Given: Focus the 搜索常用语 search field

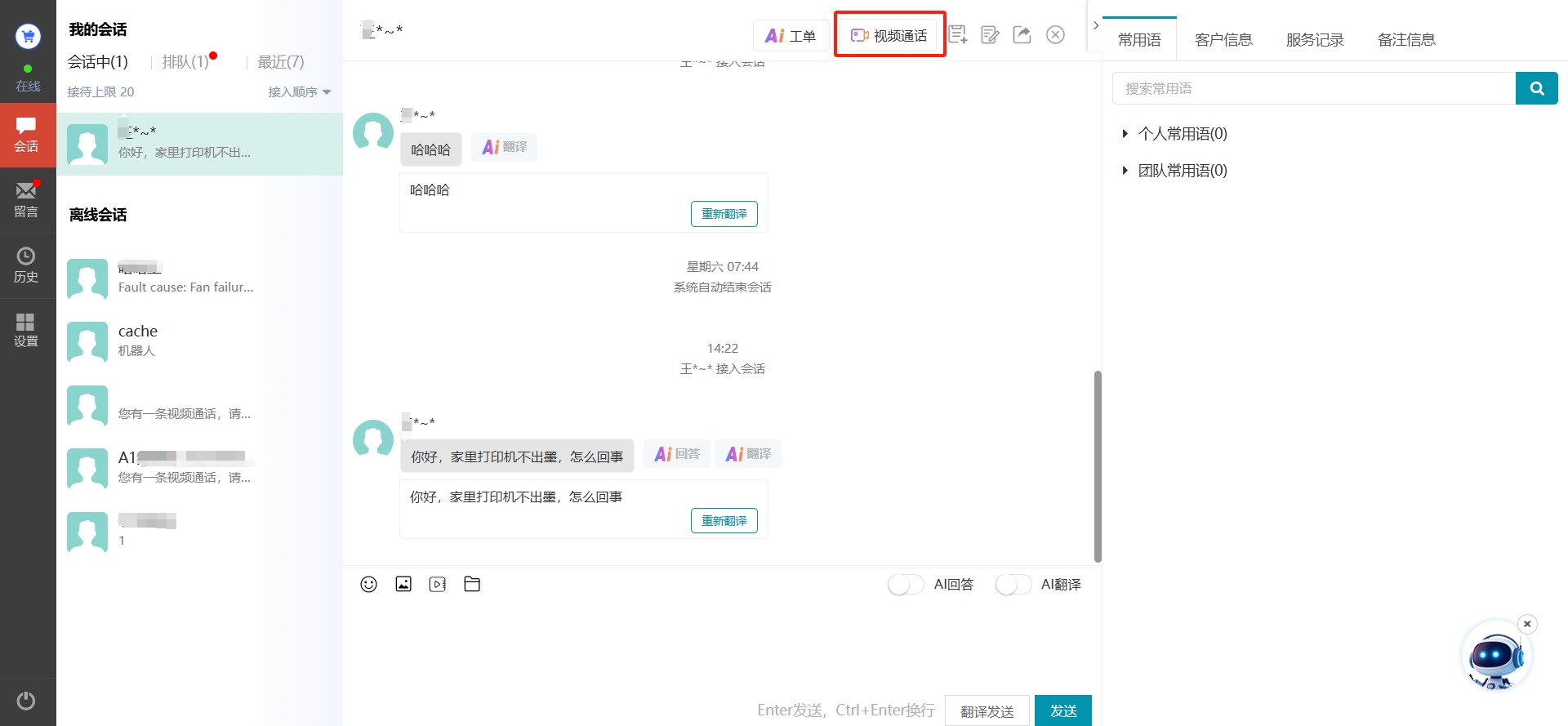Looking at the screenshot, I should (x=1314, y=88).
